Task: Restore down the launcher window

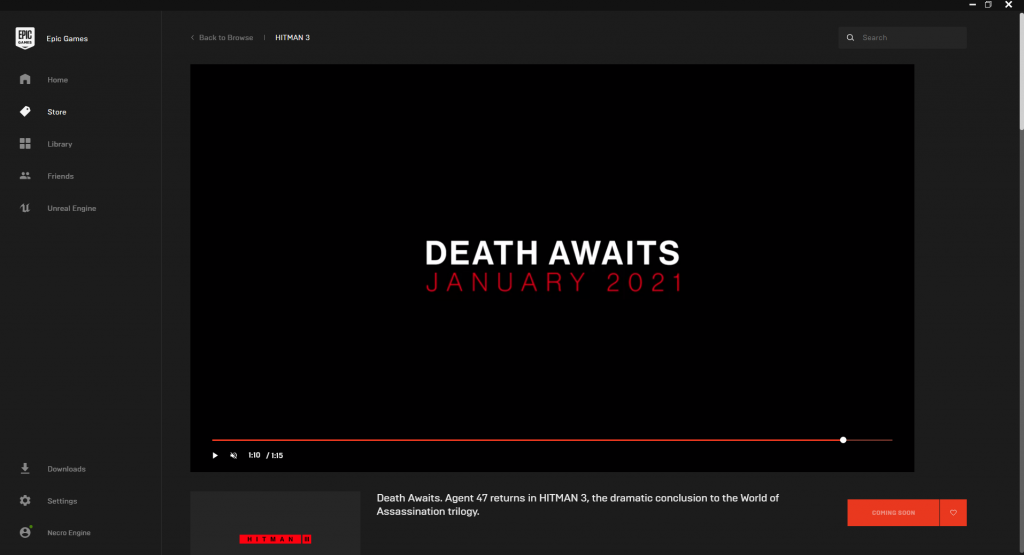Action: point(989,5)
